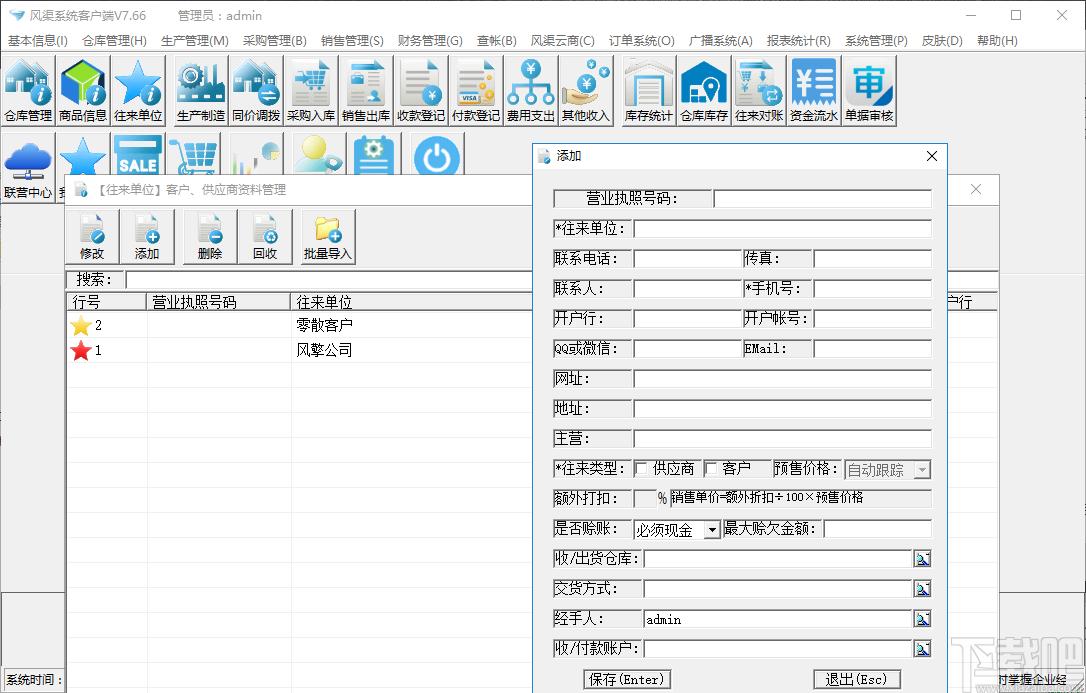Screen dimensions: 1086x693
Task: Open the 采购管理(B) menu
Action: click(x=275, y=41)
